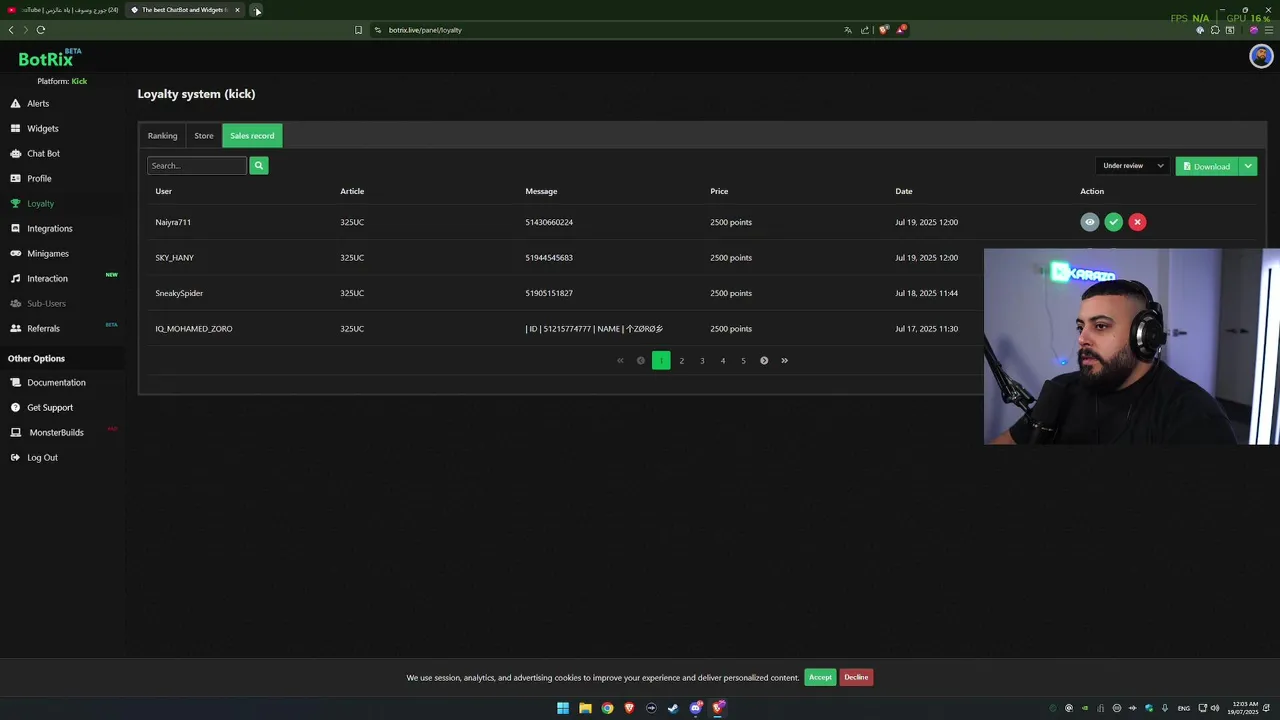Screen dimensions: 1280x720
Task: Bookmark this page in address bar
Action: click(x=358, y=30)
